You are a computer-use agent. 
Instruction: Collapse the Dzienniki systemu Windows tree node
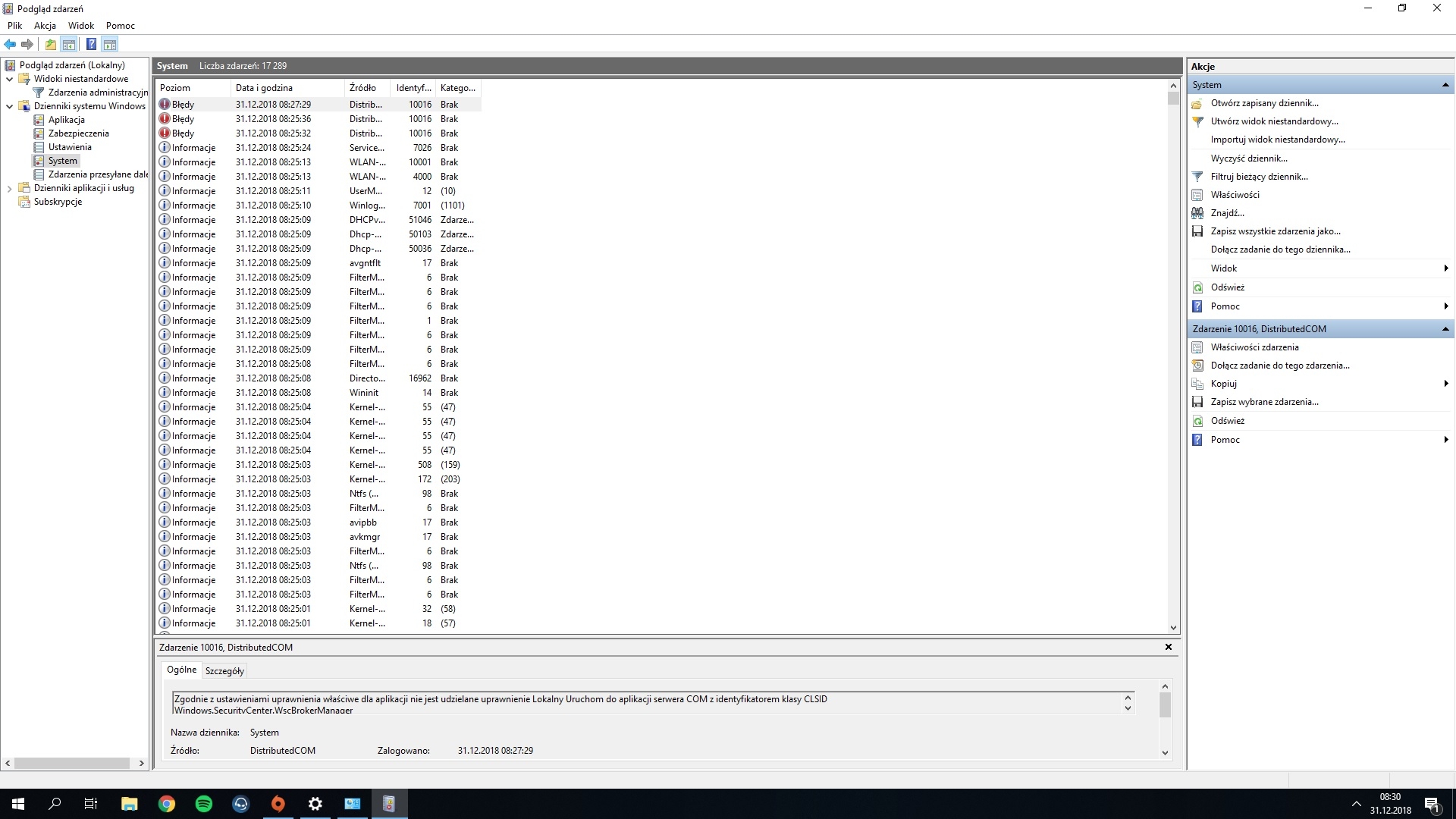click(9, 106)
